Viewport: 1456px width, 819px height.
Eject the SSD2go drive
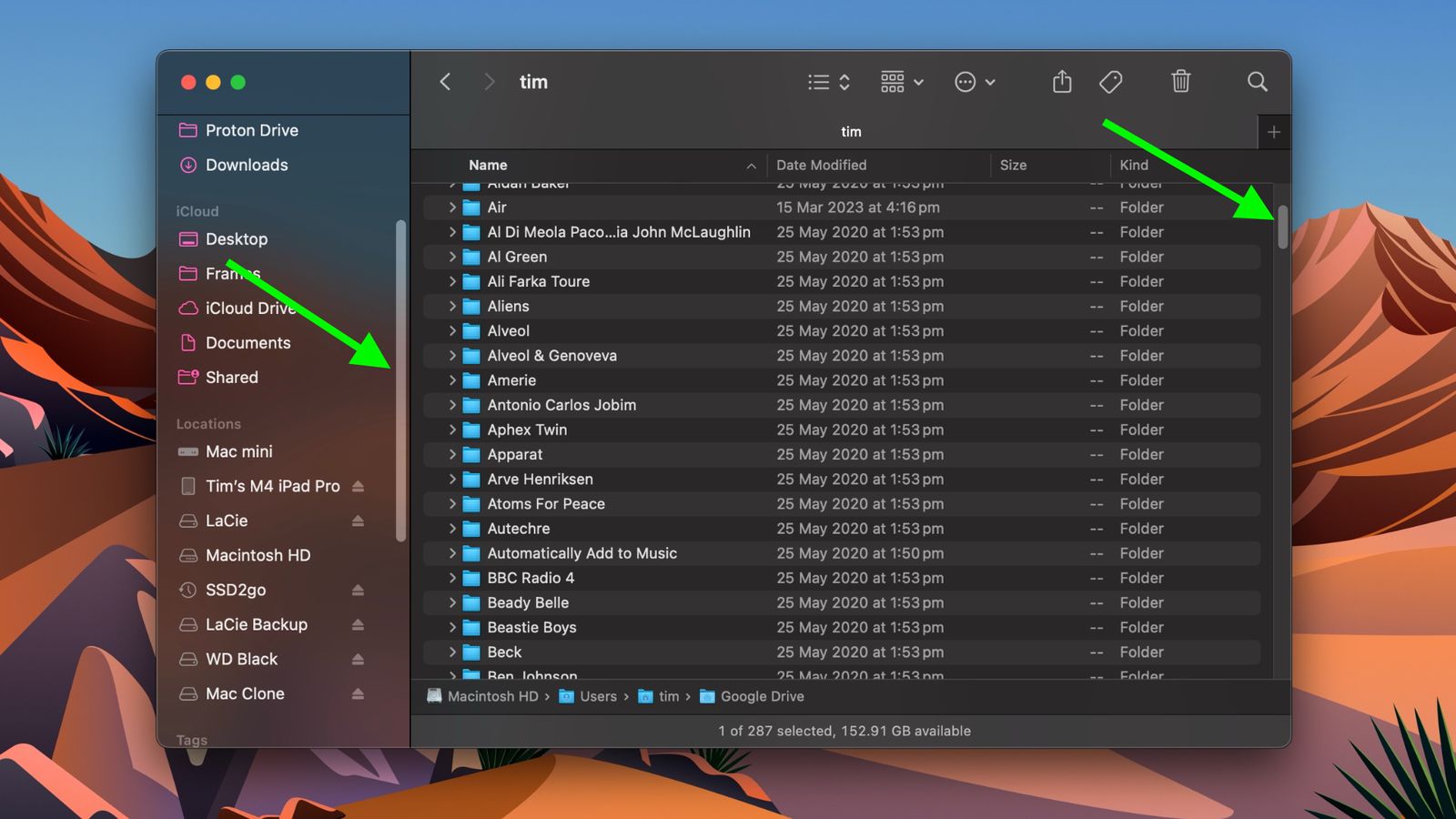(x=357, y=590)
